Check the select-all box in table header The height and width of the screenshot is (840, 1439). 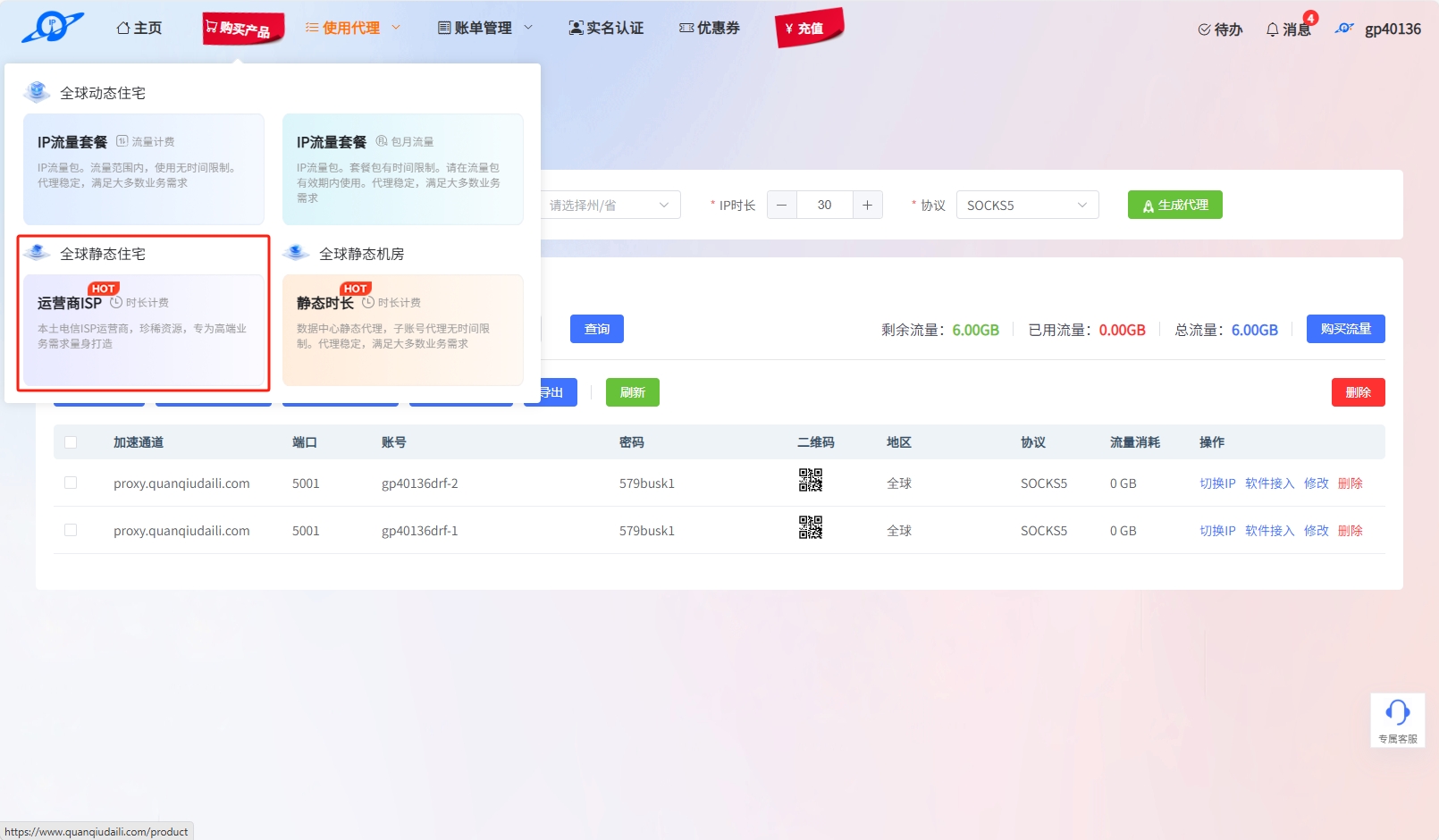click(x=71, y=442)
